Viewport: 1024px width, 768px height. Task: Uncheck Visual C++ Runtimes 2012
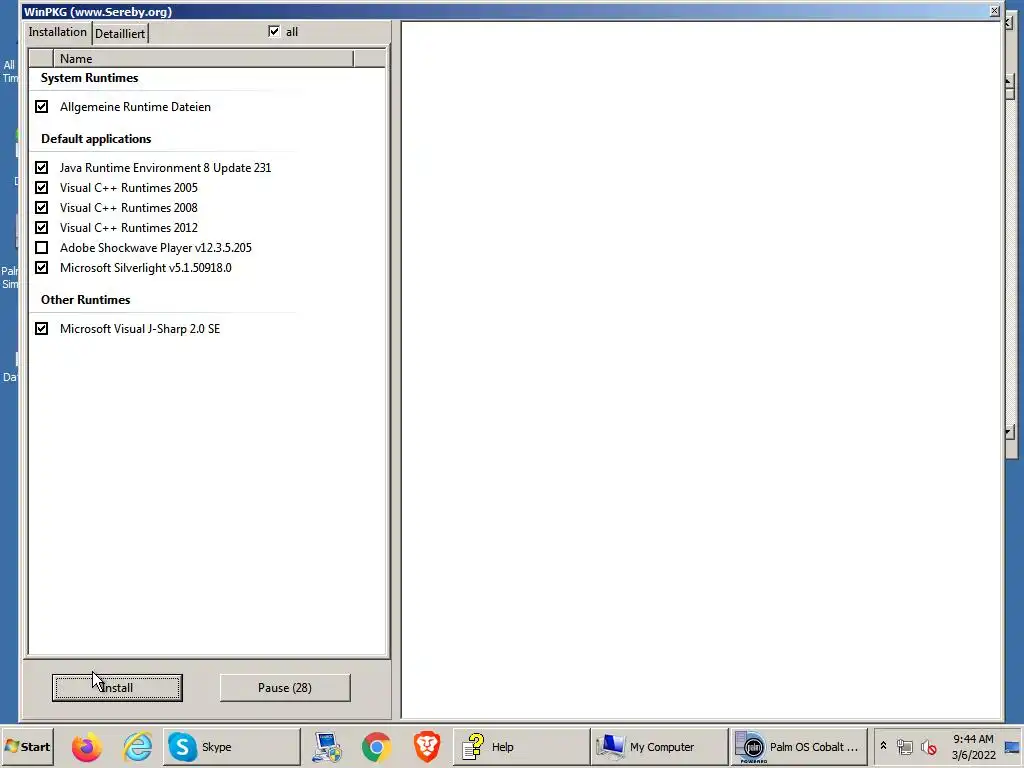42,227
